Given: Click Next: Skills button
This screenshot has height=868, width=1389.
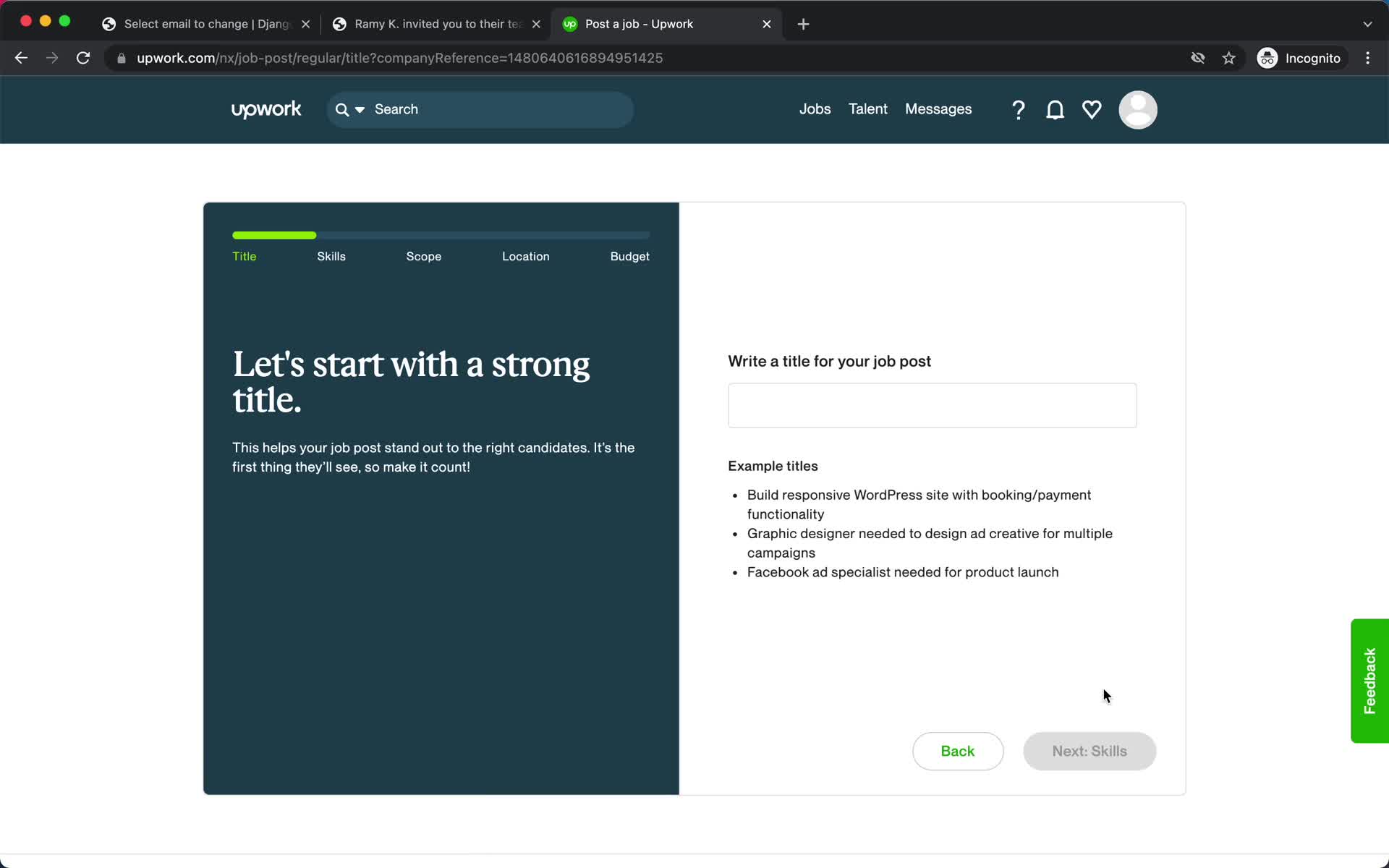Looking at the screenshot, I should point(1089,750).
